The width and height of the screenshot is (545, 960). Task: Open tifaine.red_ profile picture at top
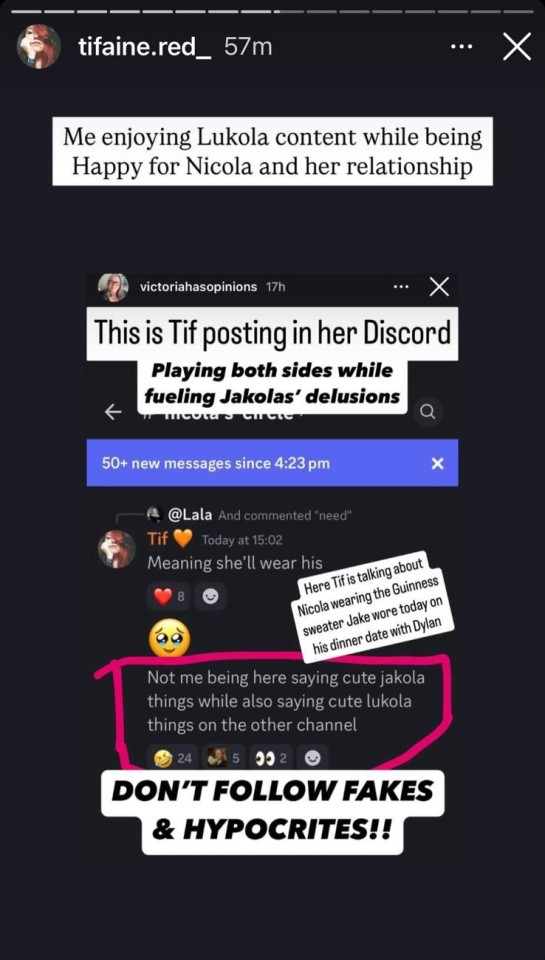(x=39, y=47)
